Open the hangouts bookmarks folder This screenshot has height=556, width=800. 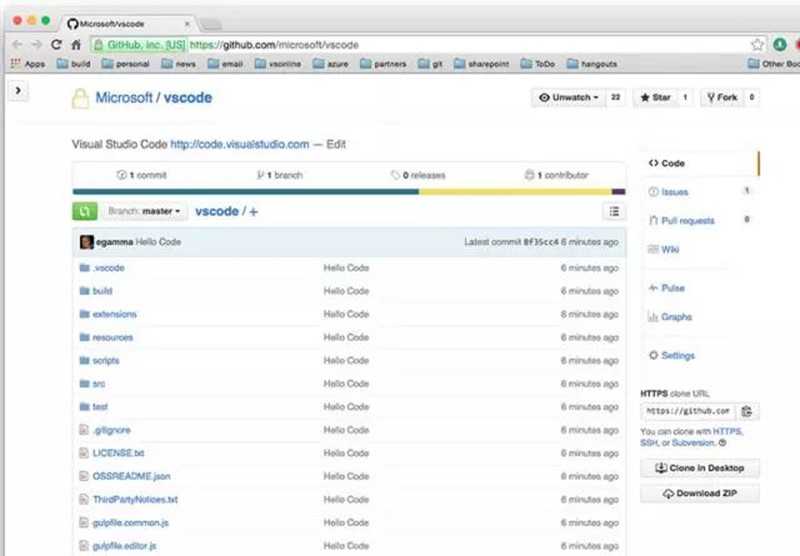pyautogui.click(x=592, y=64)
